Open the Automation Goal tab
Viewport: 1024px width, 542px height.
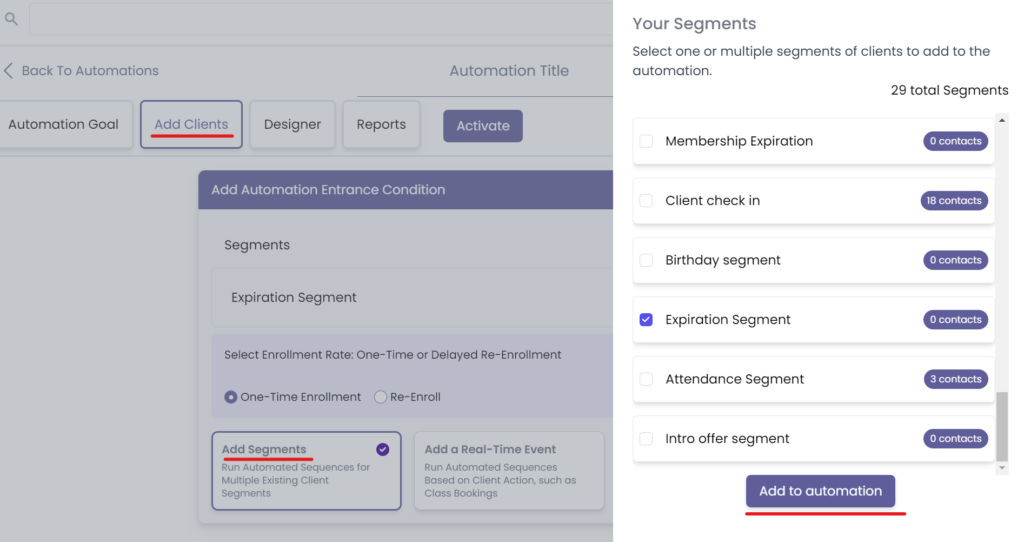[x=64, y=125]
